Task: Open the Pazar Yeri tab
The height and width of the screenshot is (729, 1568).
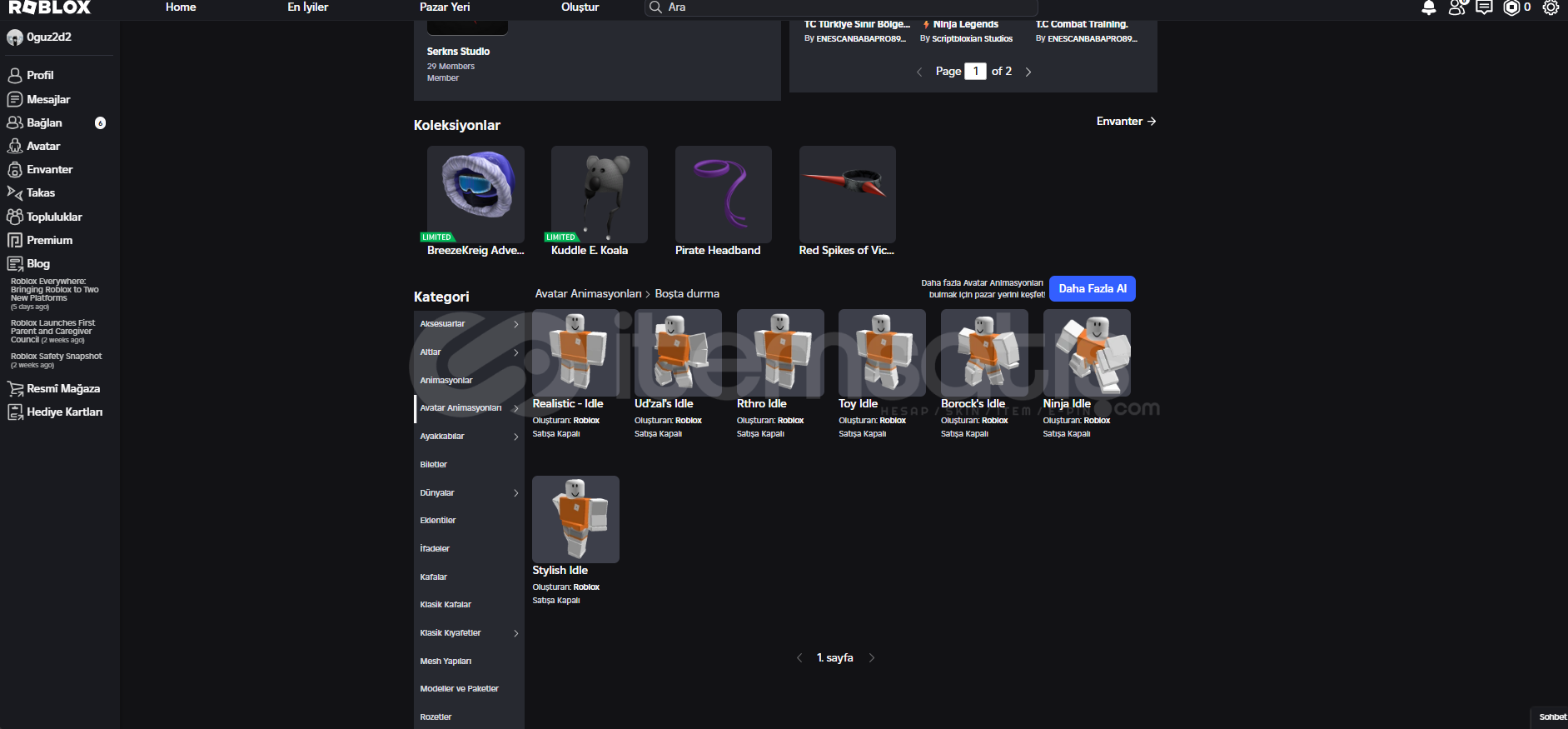Action: coord(445,7)
